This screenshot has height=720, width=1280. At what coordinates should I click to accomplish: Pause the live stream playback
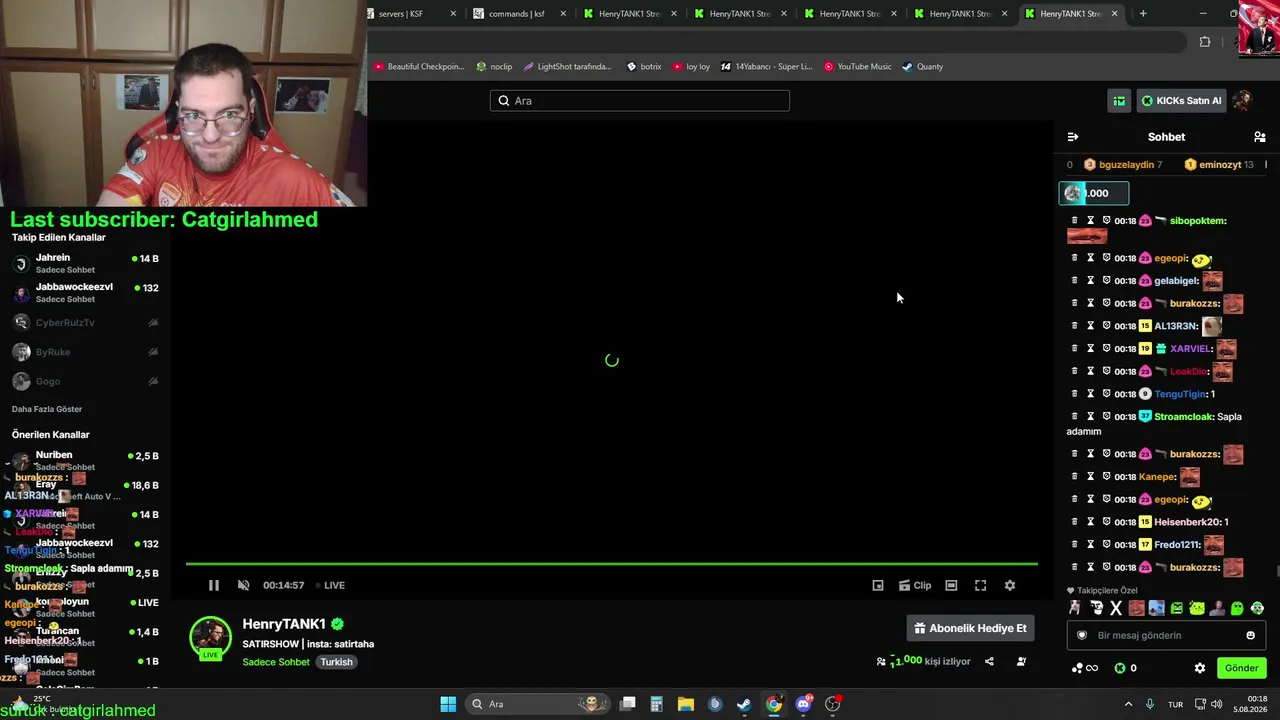(213, 585)
